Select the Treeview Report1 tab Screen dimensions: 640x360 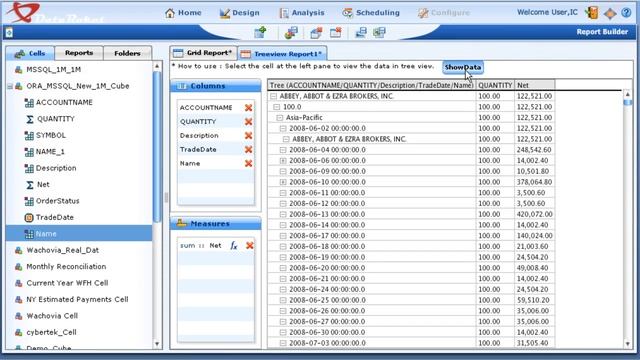pos(282,53)
